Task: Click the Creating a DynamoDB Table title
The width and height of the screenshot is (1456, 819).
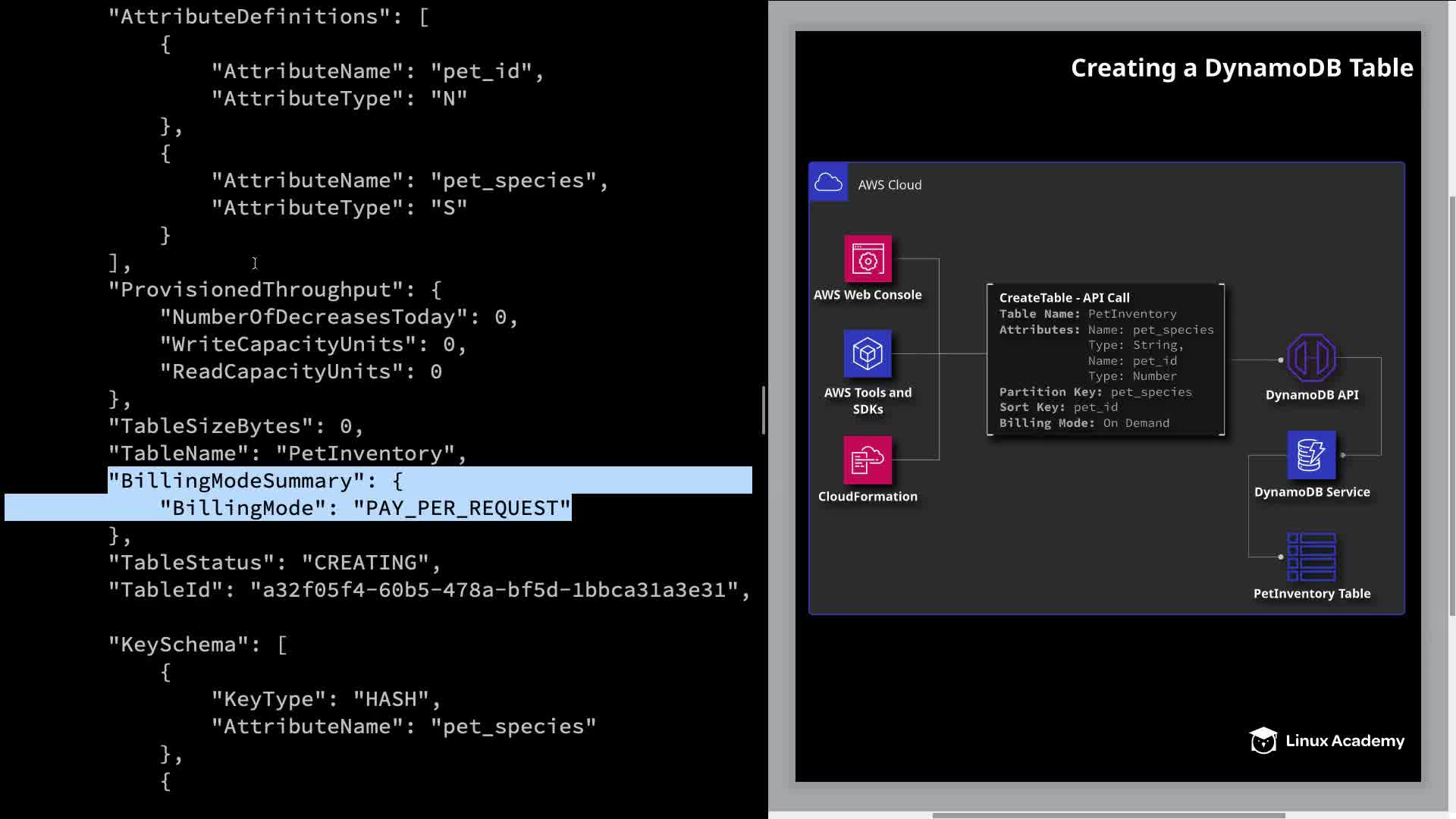Action: pos(1241,68)
